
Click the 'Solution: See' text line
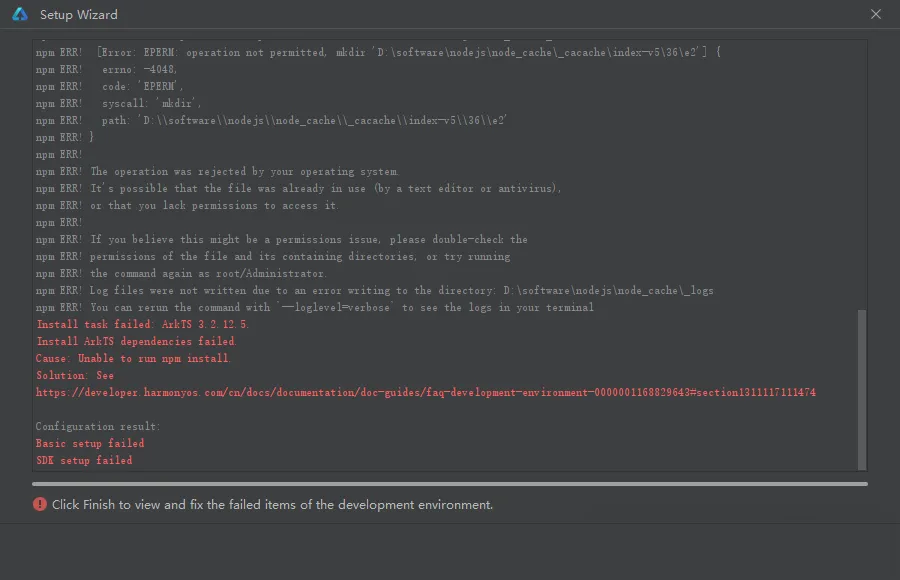click(75, 376)
